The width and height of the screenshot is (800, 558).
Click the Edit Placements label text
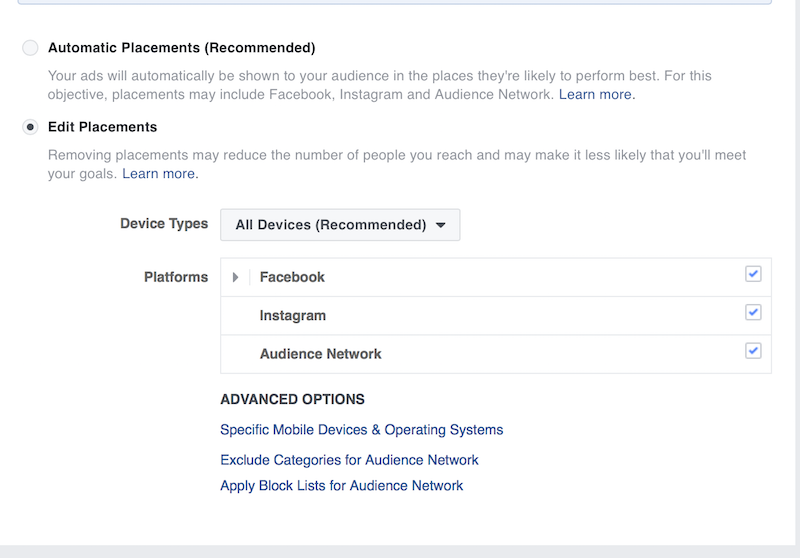click(x=102, y=128)
